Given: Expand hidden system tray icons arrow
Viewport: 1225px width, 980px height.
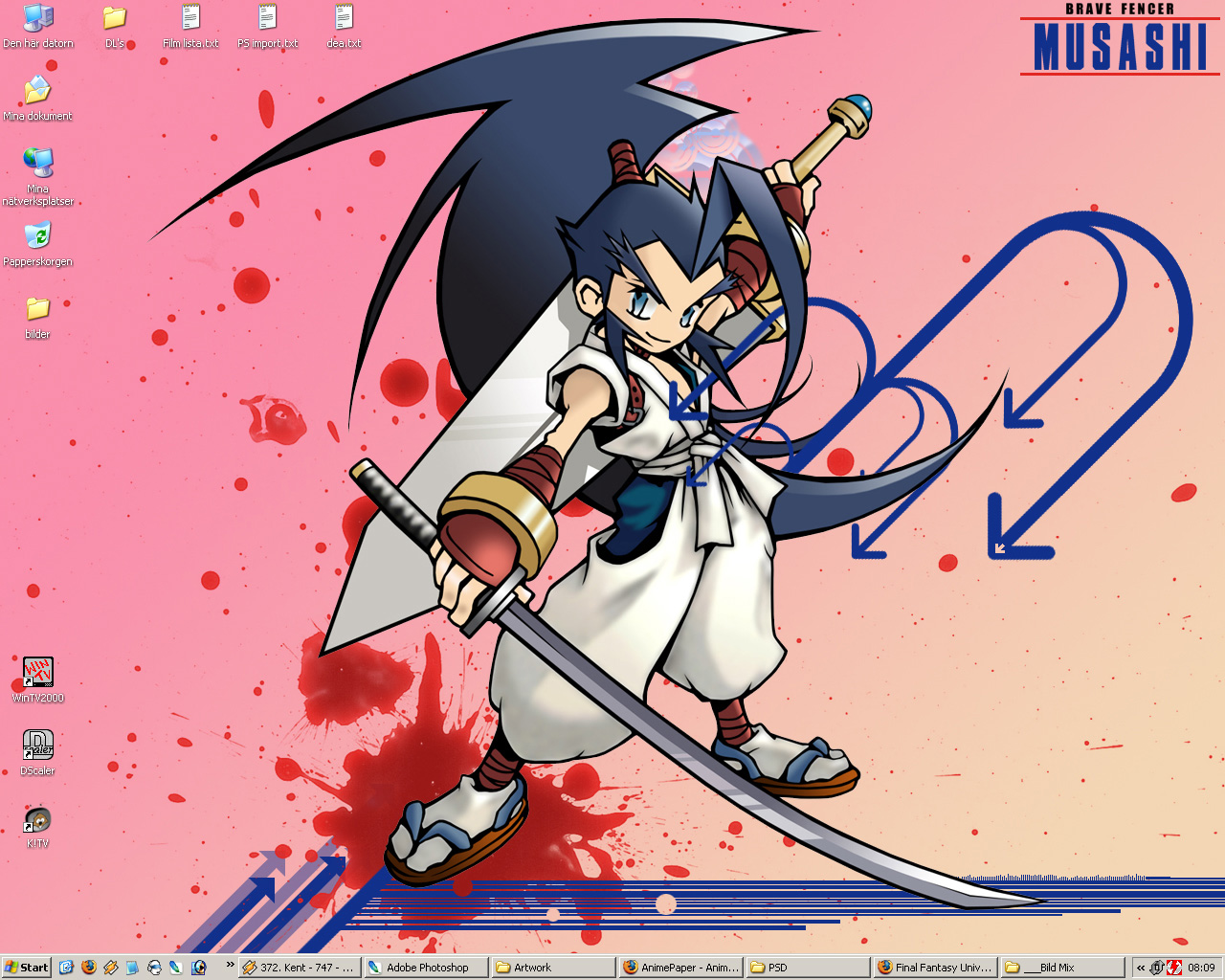Looking at the screenshot, I should click(x=1141, y=968).
